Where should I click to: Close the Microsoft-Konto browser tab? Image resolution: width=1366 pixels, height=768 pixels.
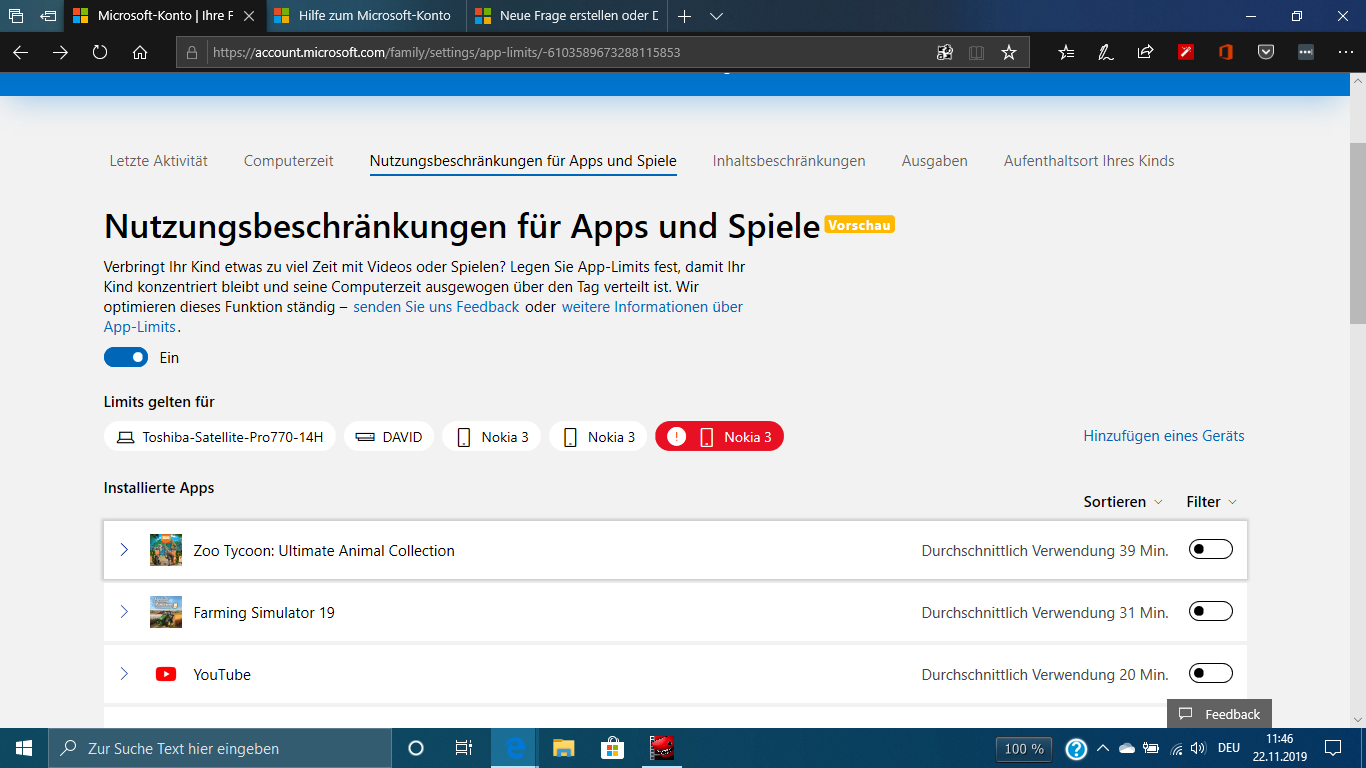point(249,16)
